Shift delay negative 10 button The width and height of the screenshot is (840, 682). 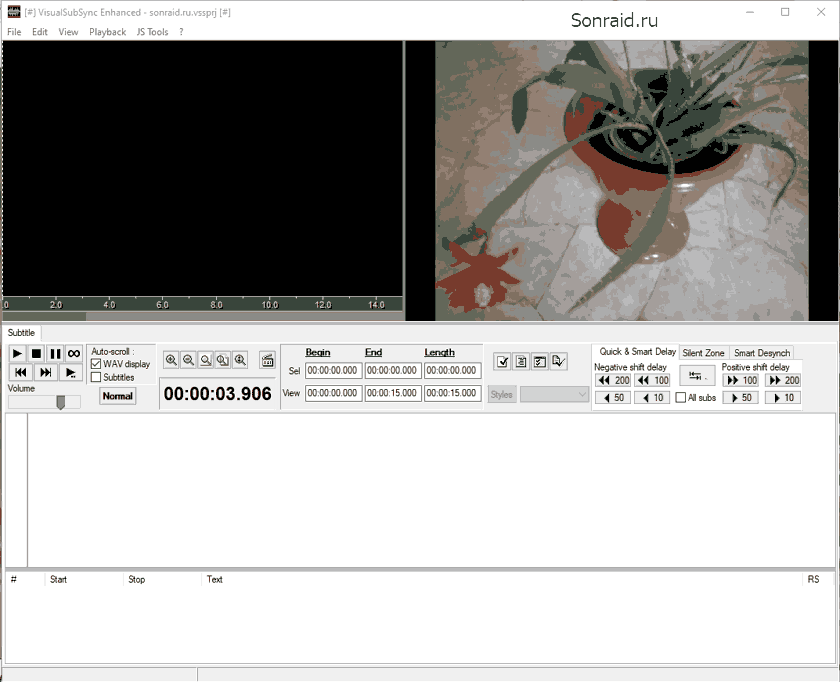click(652, 398)
